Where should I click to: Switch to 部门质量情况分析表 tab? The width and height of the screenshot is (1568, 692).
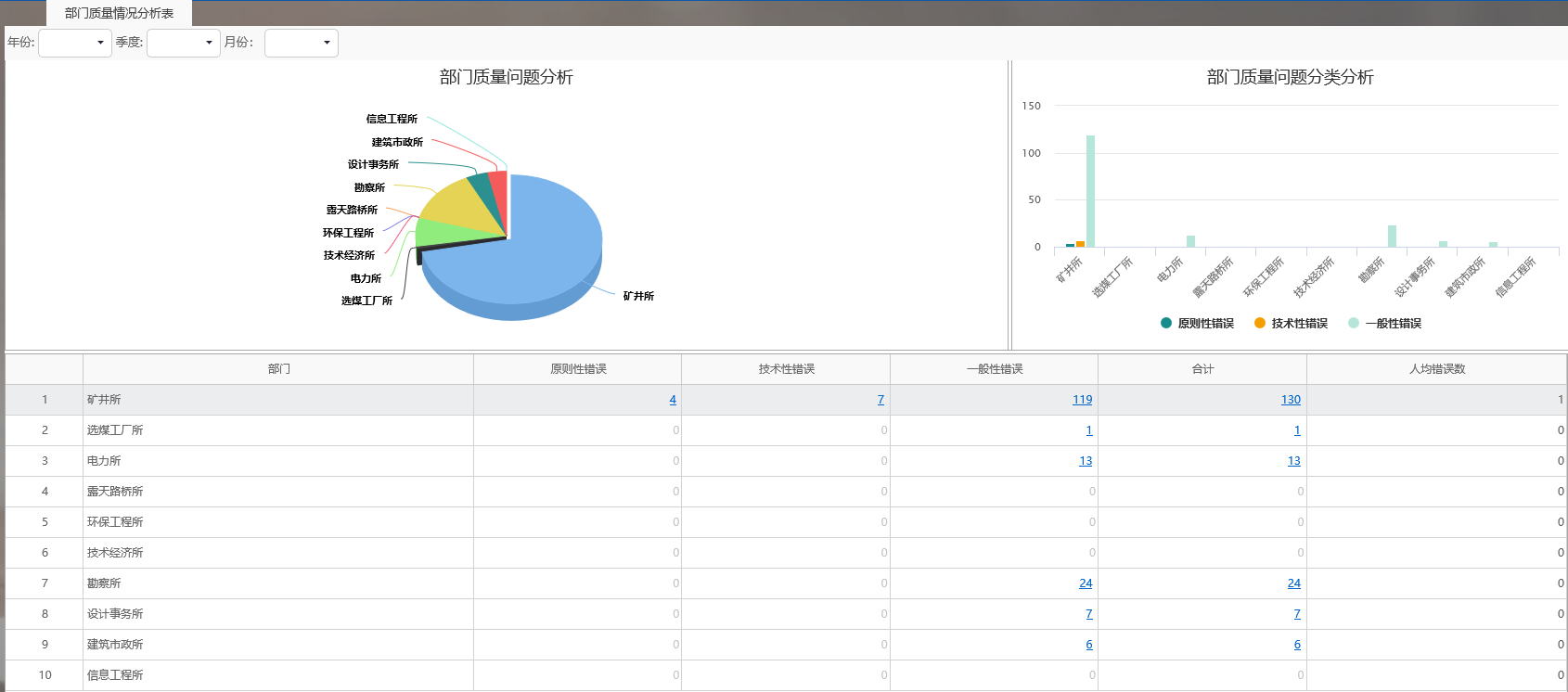pyautogui.click(x=119, y=13)
